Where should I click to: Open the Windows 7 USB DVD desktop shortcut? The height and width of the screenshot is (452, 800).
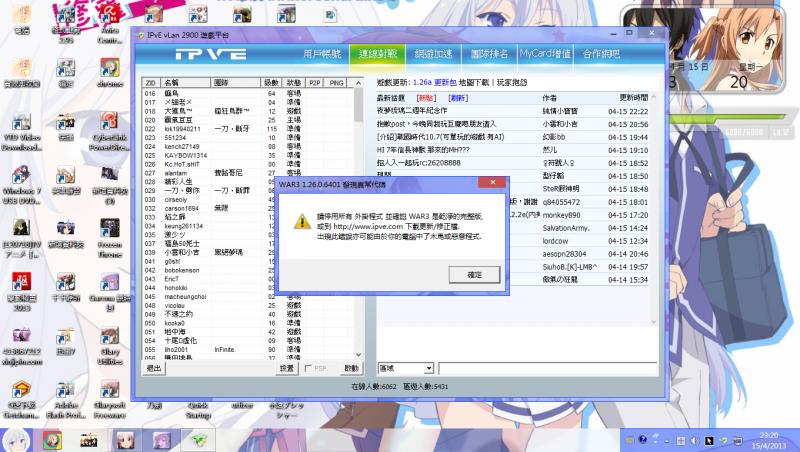tap(21, 185)
